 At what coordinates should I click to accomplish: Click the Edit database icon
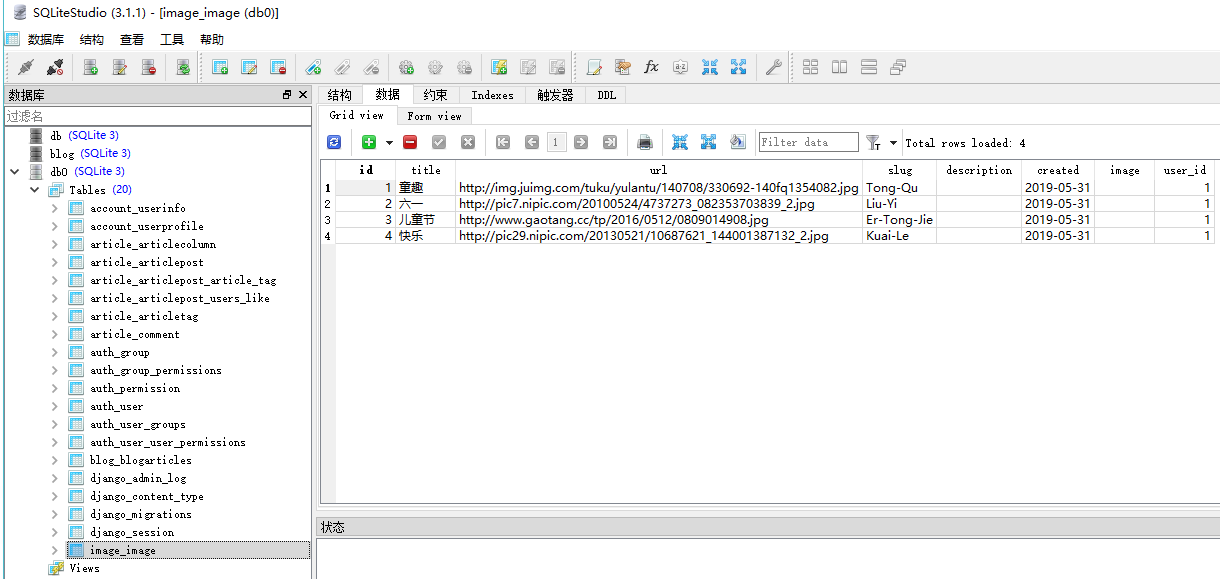(x=119, y=67)
